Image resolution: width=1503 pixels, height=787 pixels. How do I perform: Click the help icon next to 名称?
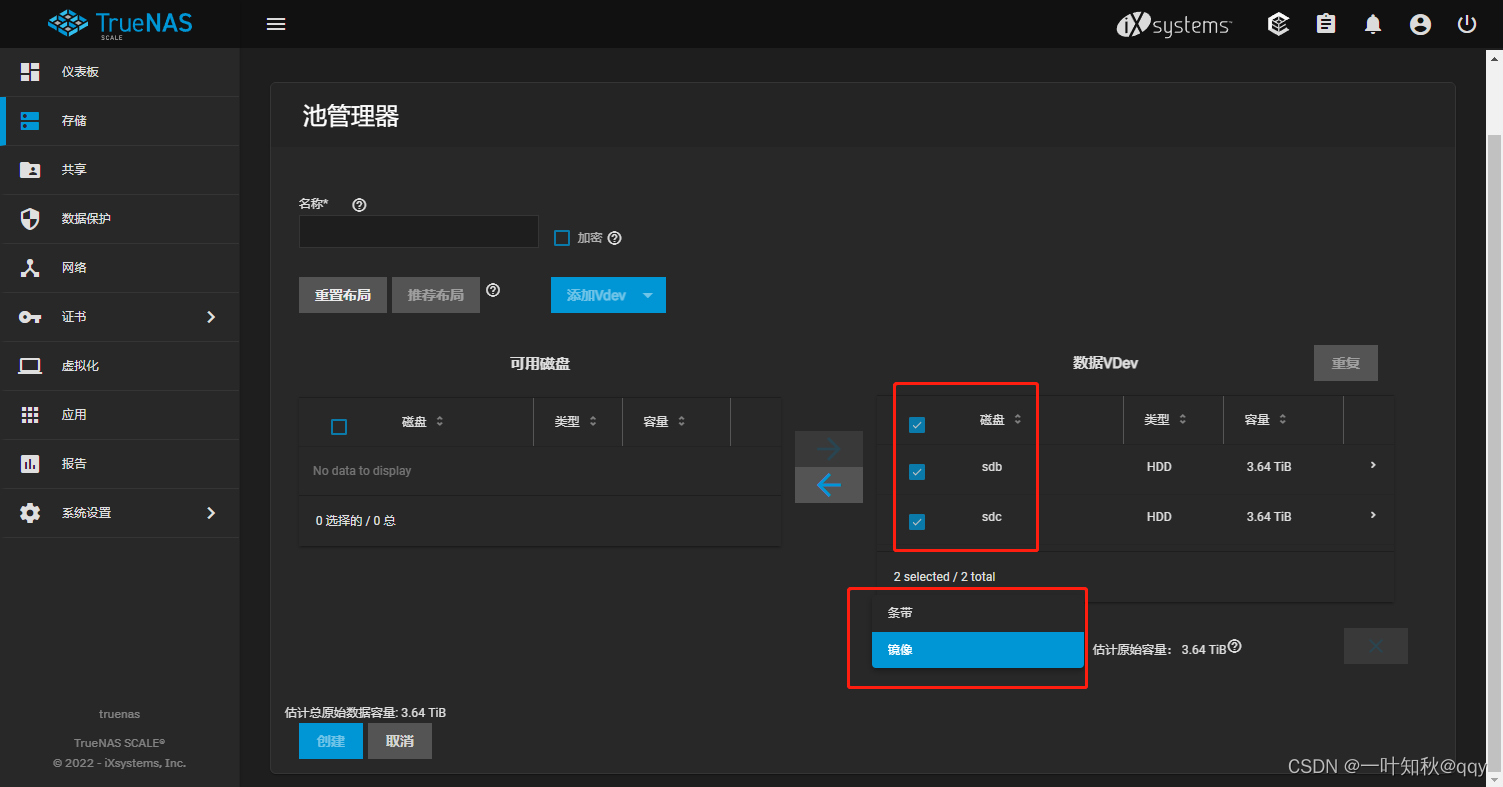360,205
